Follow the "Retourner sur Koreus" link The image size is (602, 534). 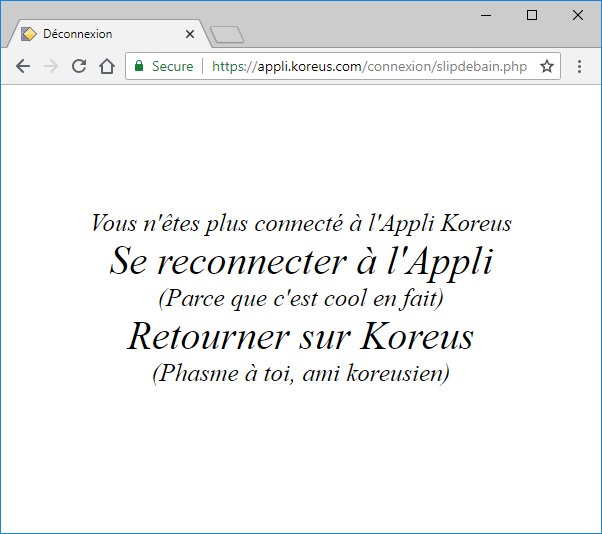tap(300, 336)
